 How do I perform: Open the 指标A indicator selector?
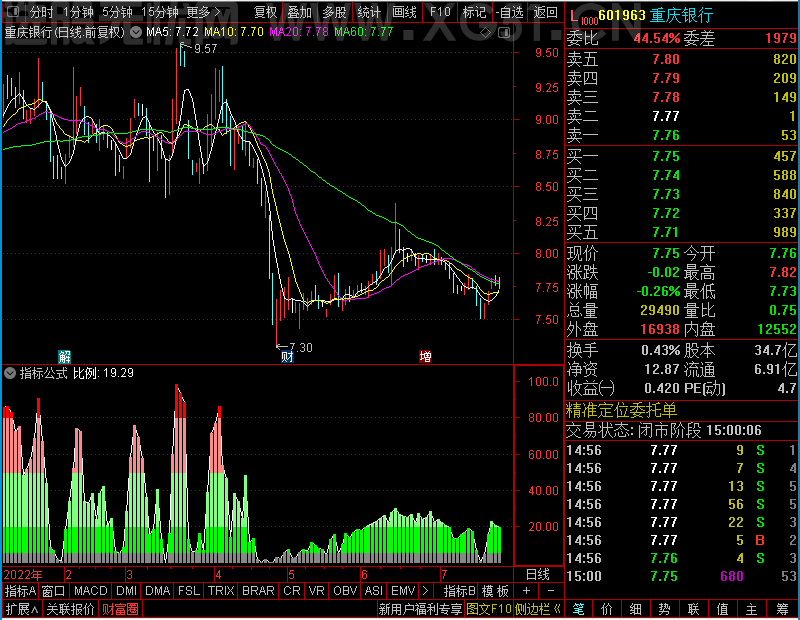pyautogui.click(x=20, y=591)
